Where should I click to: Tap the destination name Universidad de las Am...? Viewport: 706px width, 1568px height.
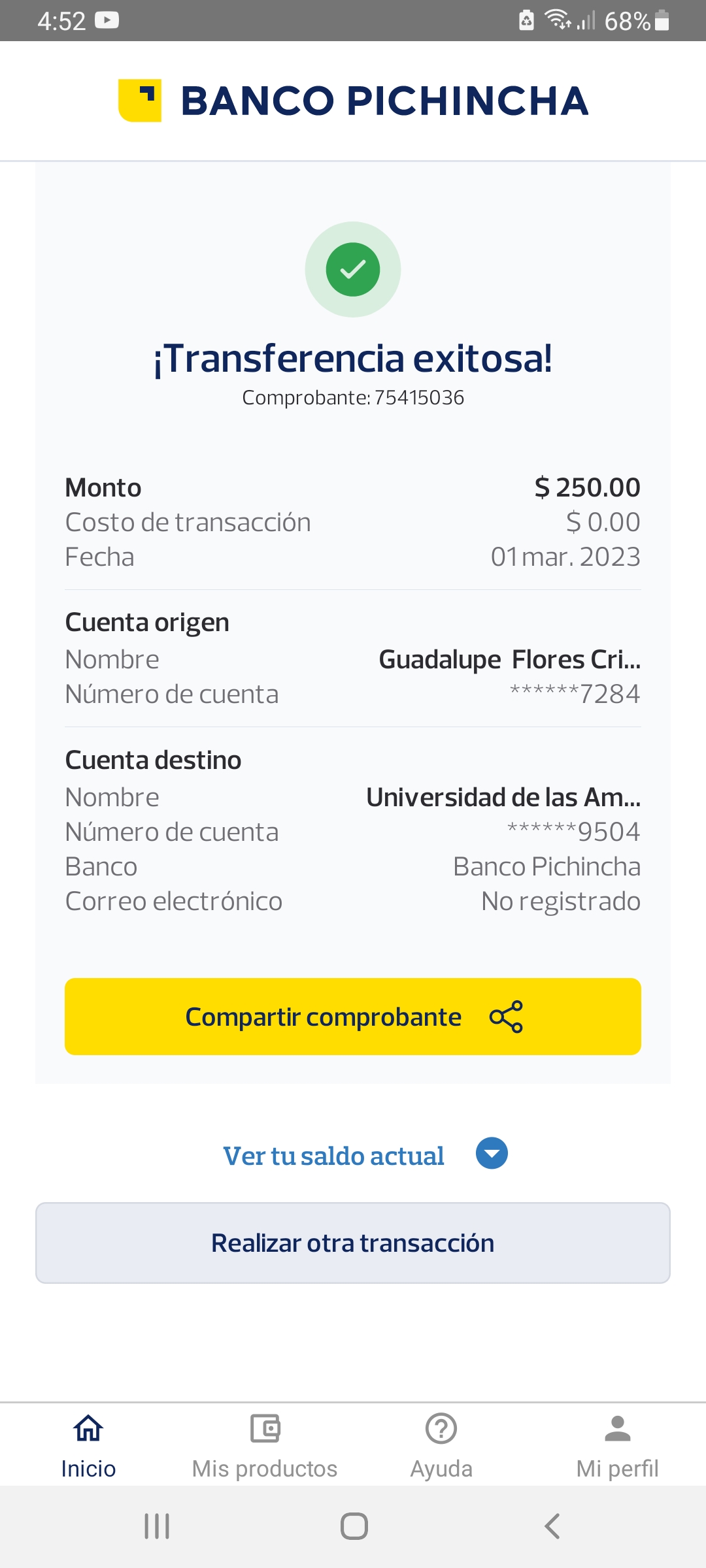click(503, 797)
